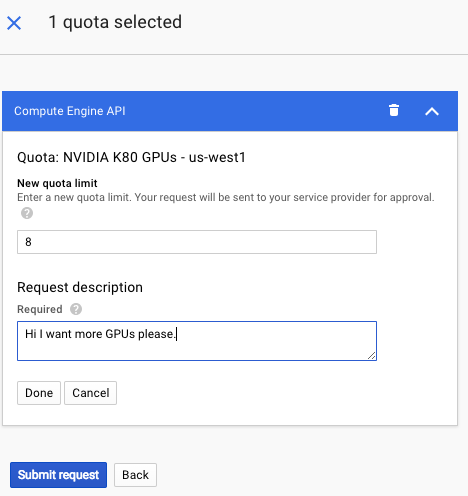This screenshot has height=496, width=468.
Task: Click the 'Required' label text
Action: [x=40, y=309]
